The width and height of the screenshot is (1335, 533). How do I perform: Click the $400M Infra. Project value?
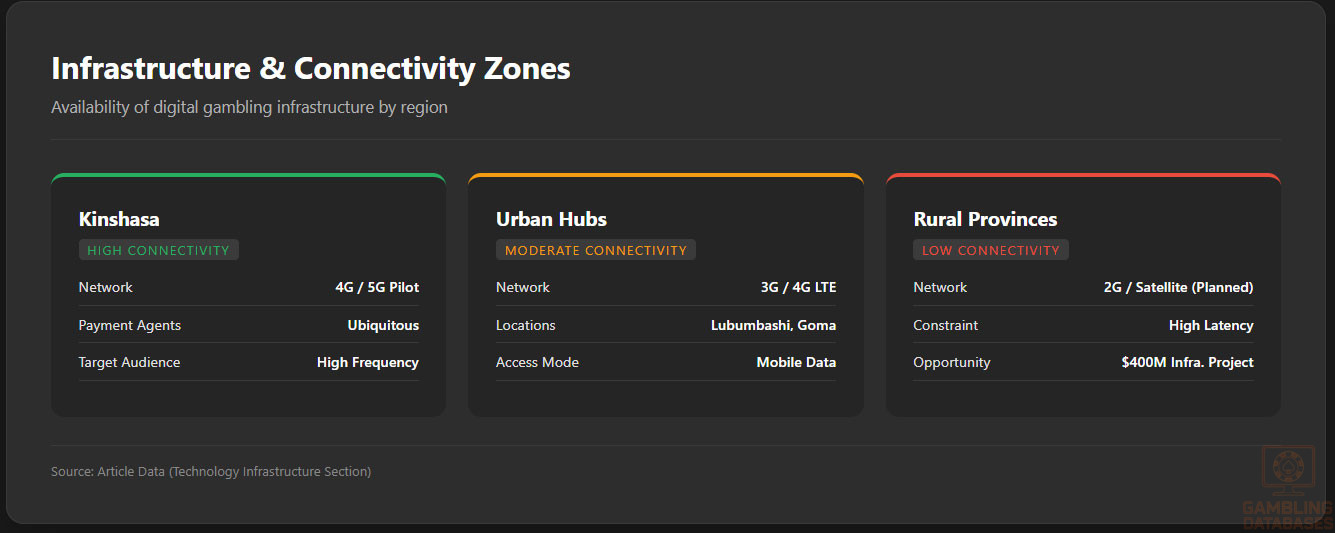1187,362
